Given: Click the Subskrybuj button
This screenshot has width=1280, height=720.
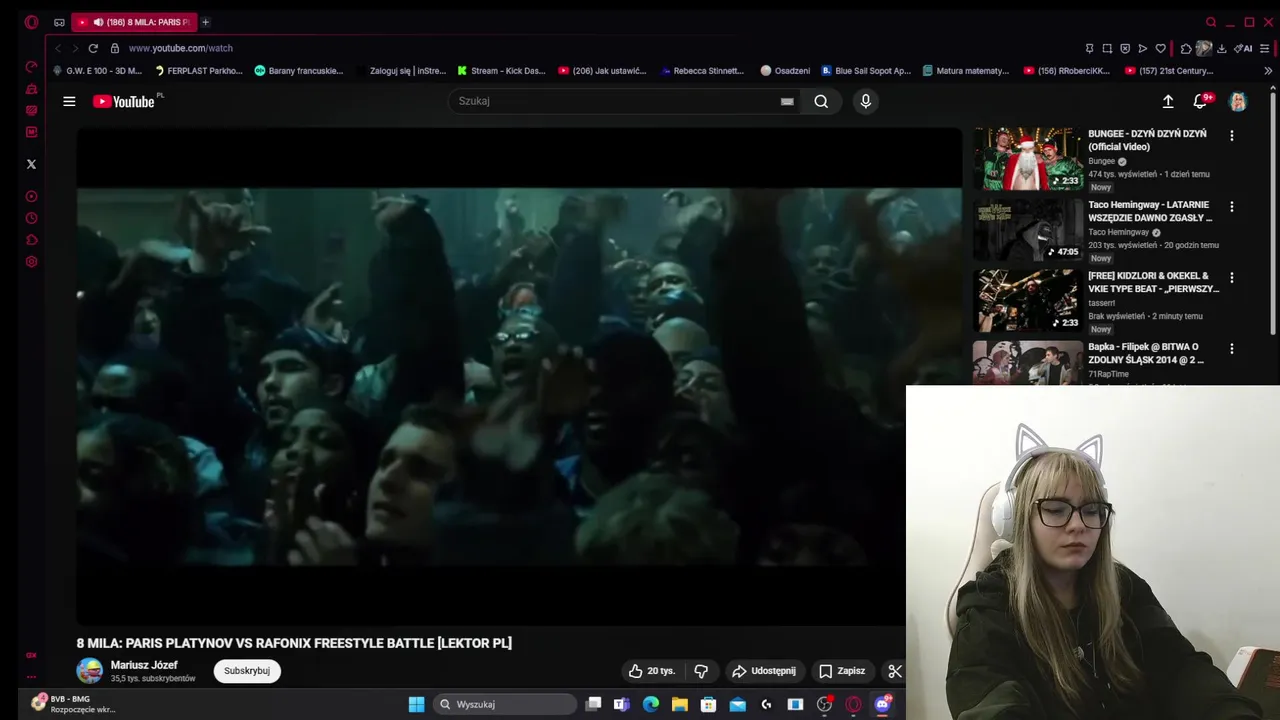Looking at the screenshot, I should click(x=247, y=671).
